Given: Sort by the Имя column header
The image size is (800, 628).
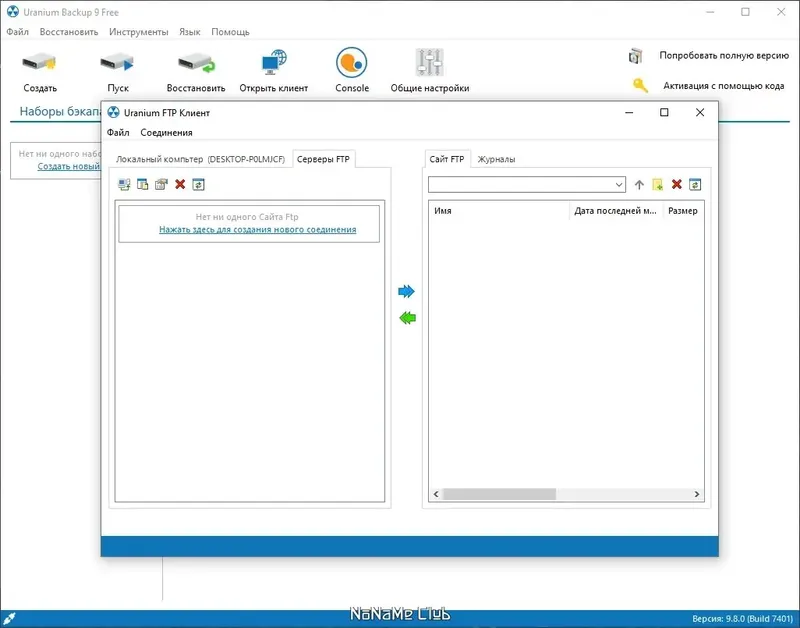Looking at the screenshot, I should coord(499,211).
